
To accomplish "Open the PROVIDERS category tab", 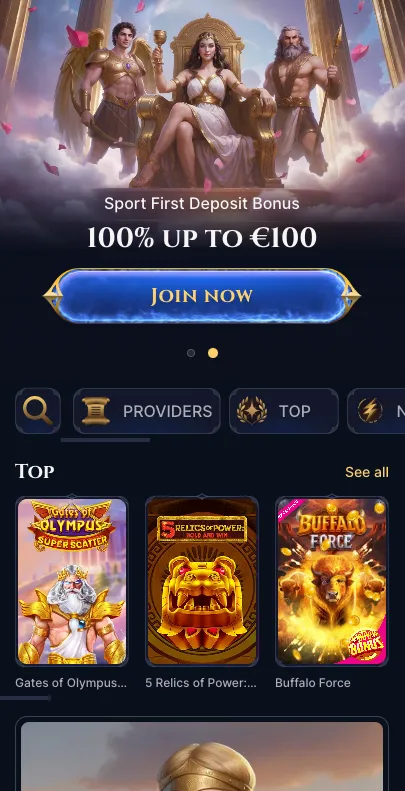I will click(x=147, y=411).
